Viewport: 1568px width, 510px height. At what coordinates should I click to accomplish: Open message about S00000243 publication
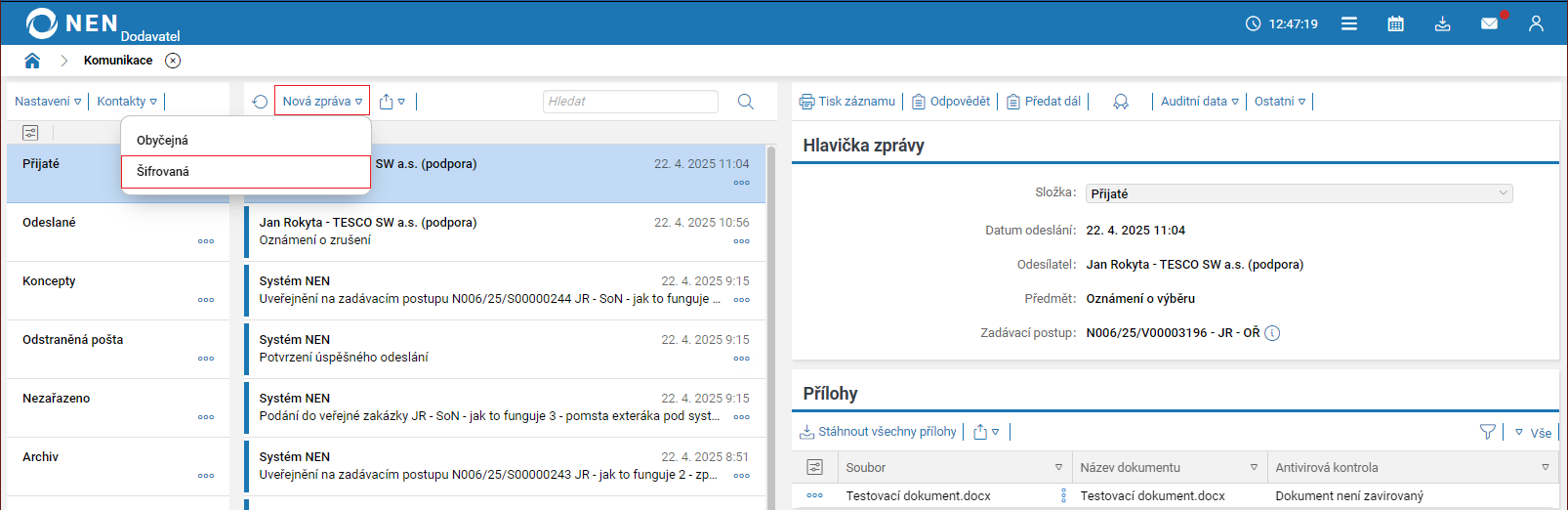[x=504, y=467]
